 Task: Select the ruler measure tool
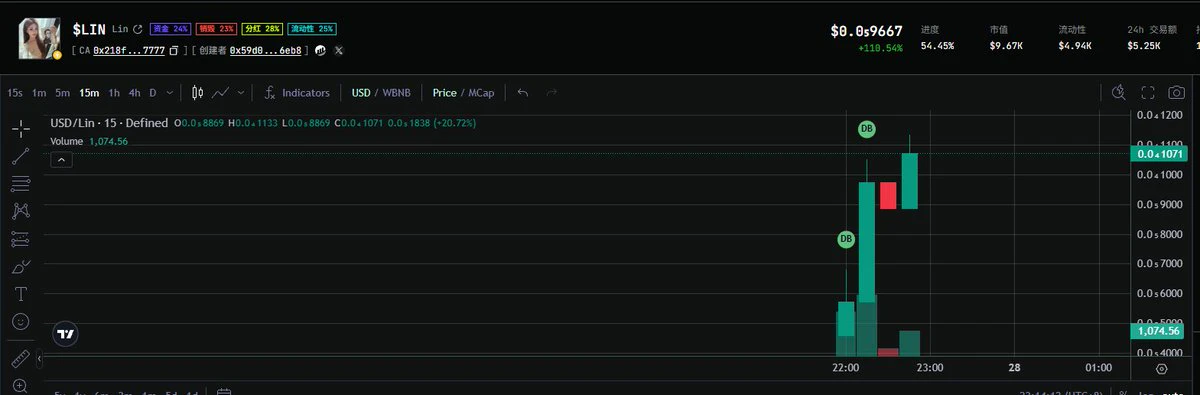pos(20,358)
